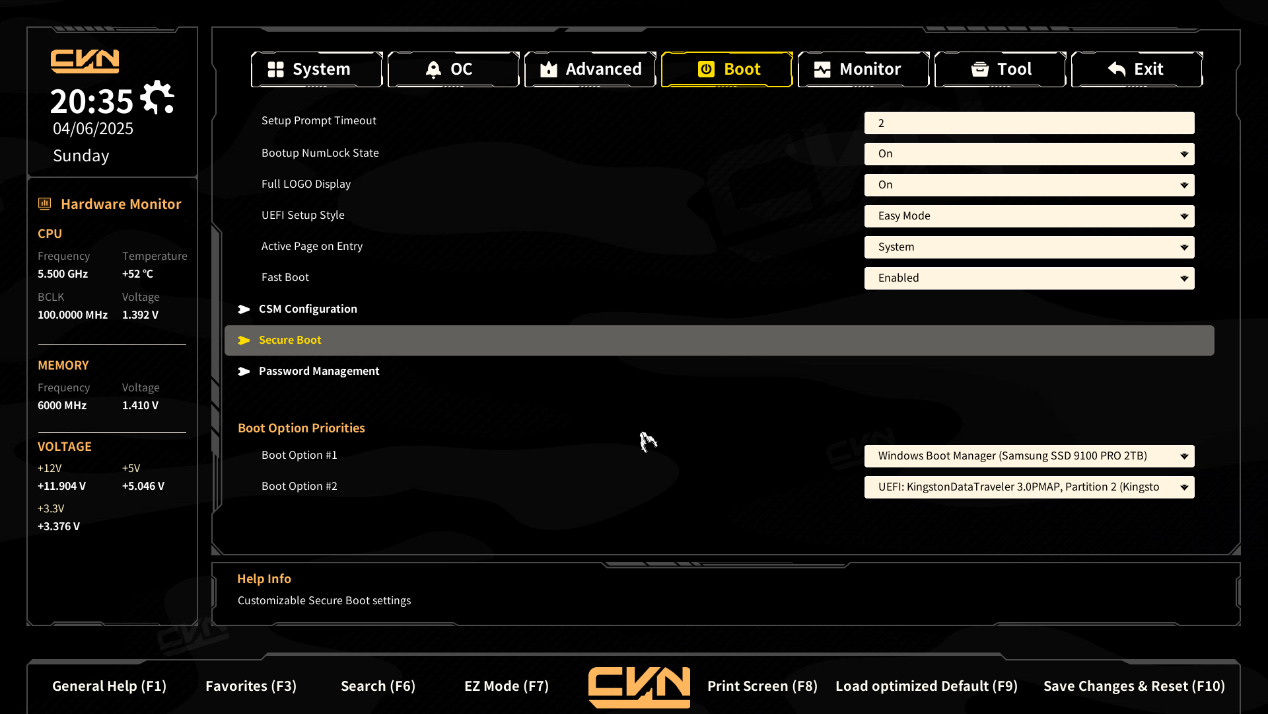Image resolution: width=1268 pixels, height=714 pixels.
Task: Open Full LOGO Display dropdown
Action: click(x=1029, y=185)
